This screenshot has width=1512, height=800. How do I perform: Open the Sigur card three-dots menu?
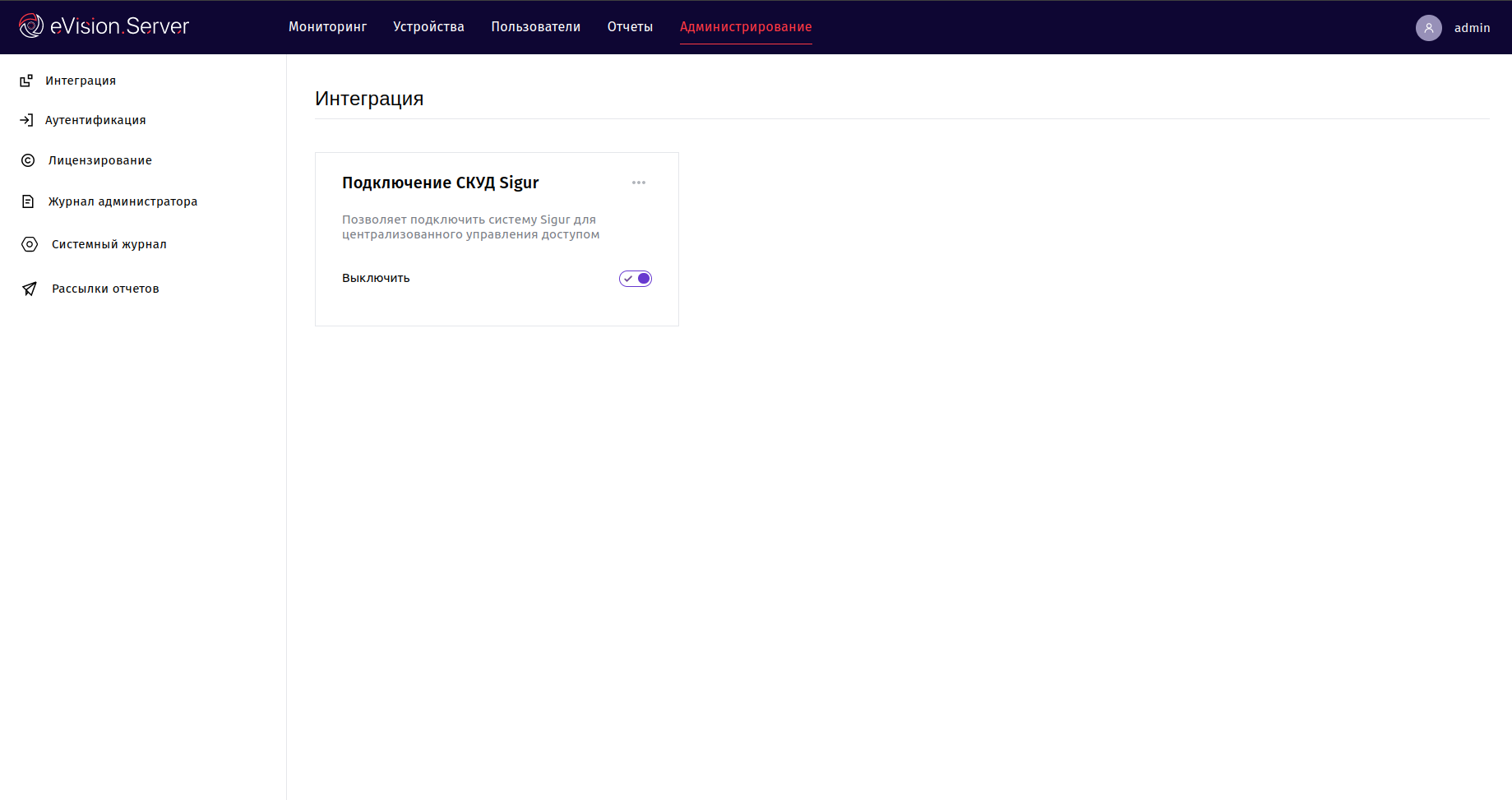[639, 183]
